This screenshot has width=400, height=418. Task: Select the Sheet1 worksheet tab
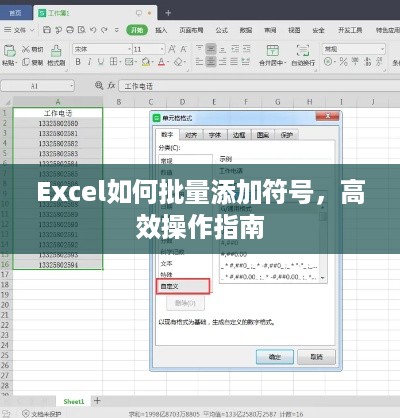(x=74, y=401)
